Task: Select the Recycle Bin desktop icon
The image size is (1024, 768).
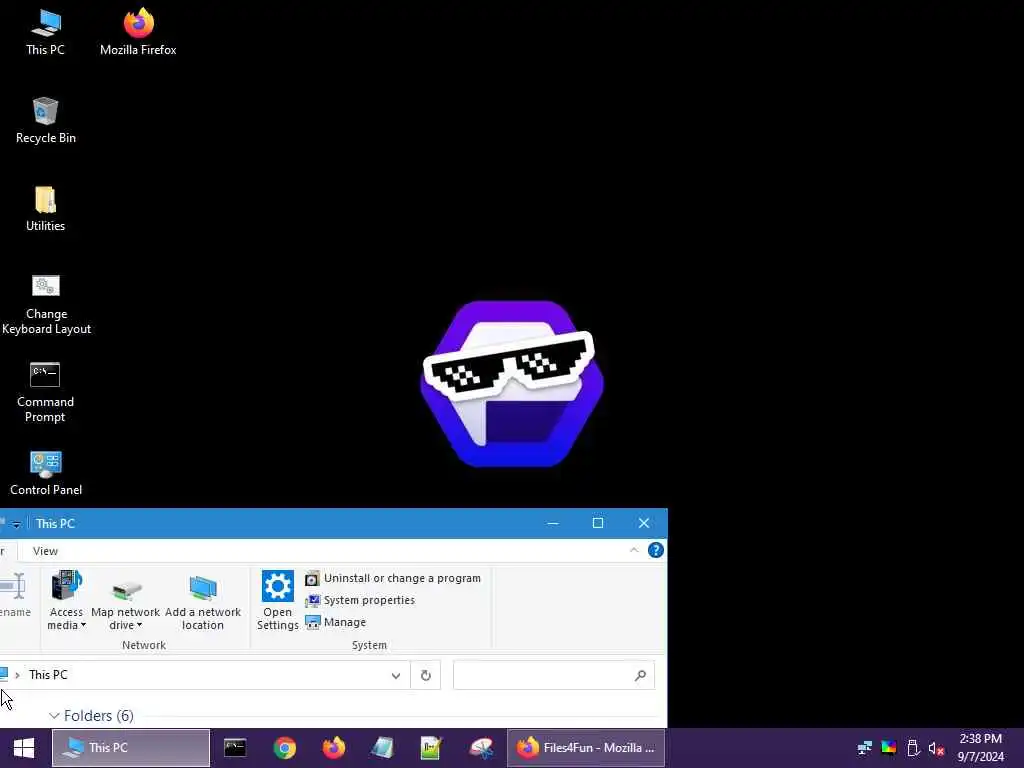Action: pyautogui.click(x=46, y=121)
